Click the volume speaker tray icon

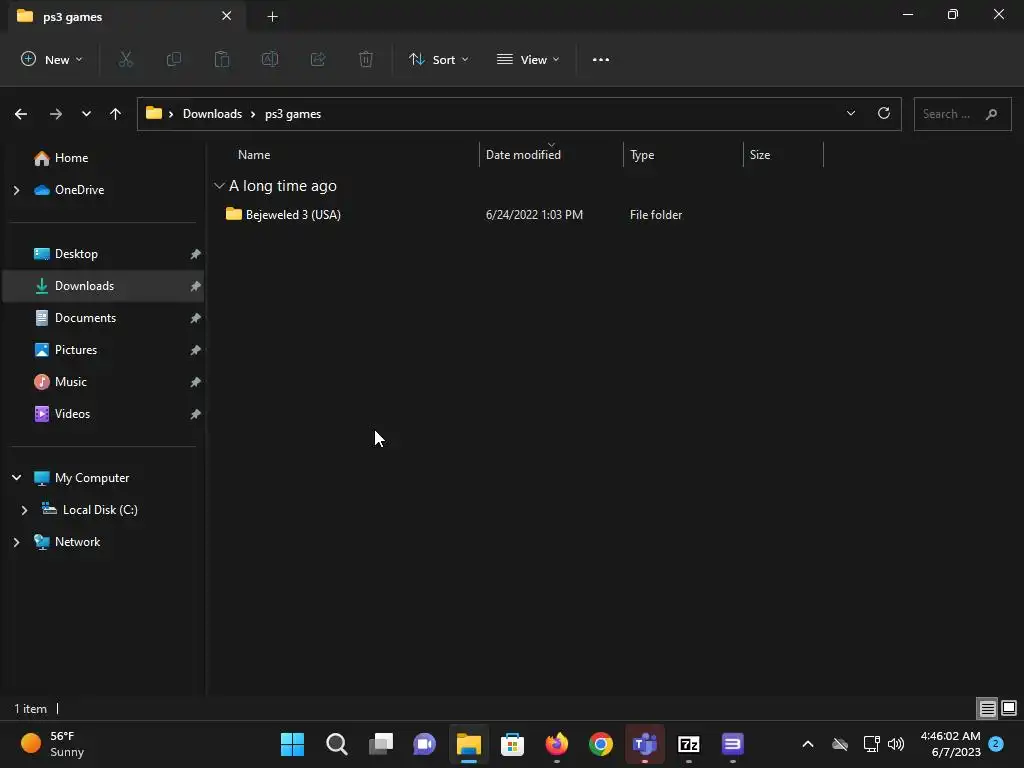pos(896,744)
